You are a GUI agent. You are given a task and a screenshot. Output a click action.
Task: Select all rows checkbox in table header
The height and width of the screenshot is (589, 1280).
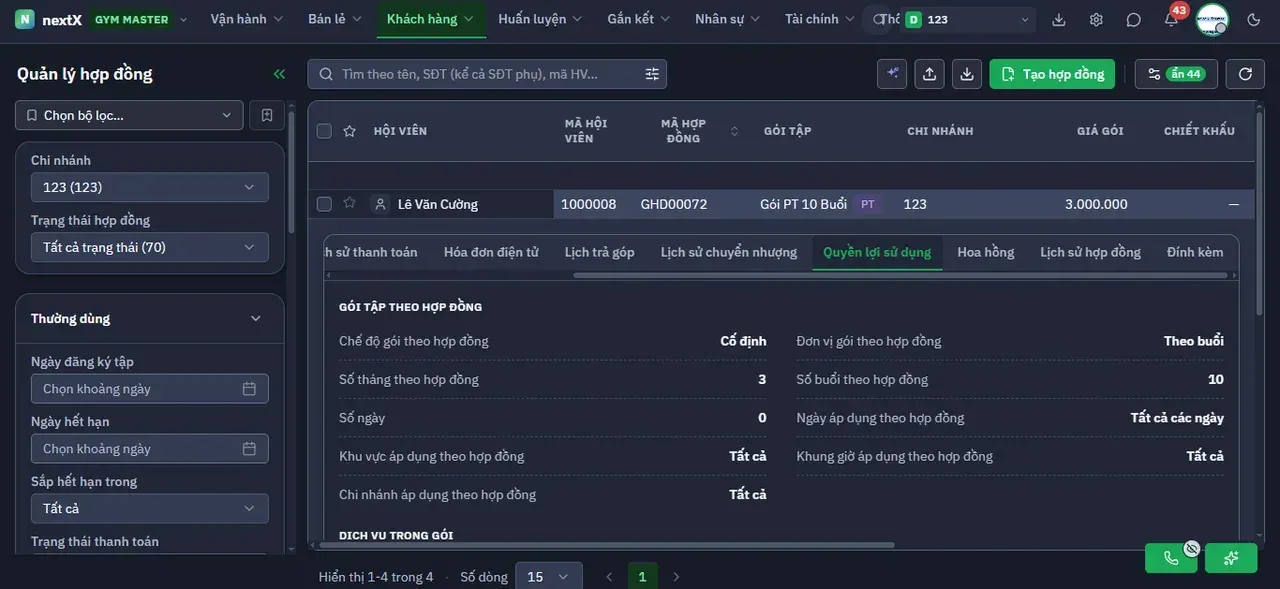(x=324, y=131)
